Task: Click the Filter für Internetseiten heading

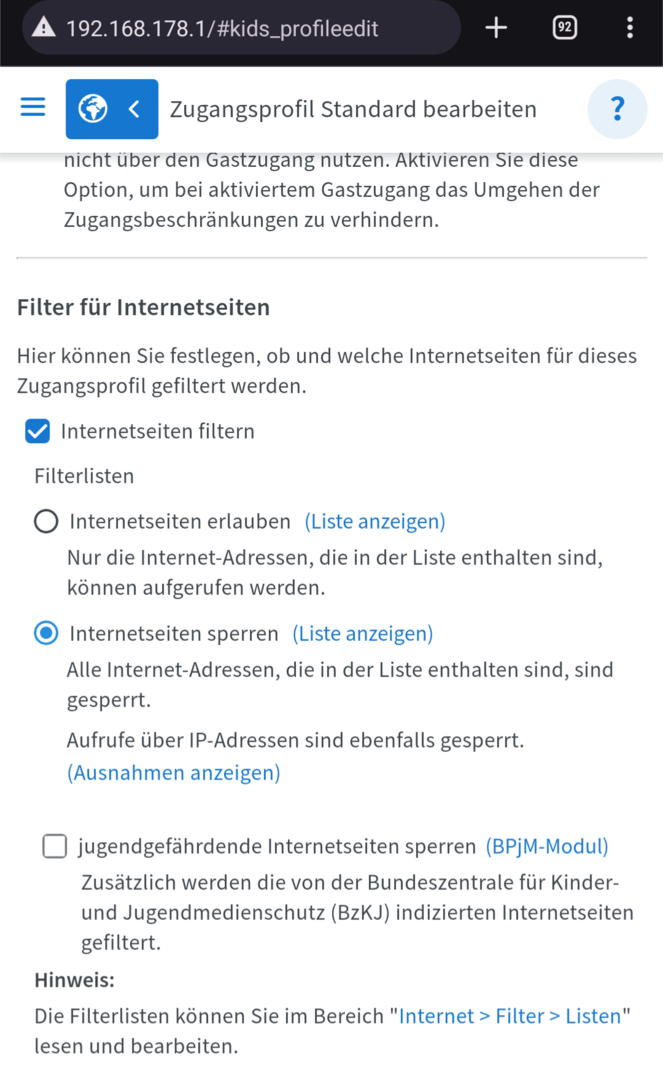Action: coord(143,307)
